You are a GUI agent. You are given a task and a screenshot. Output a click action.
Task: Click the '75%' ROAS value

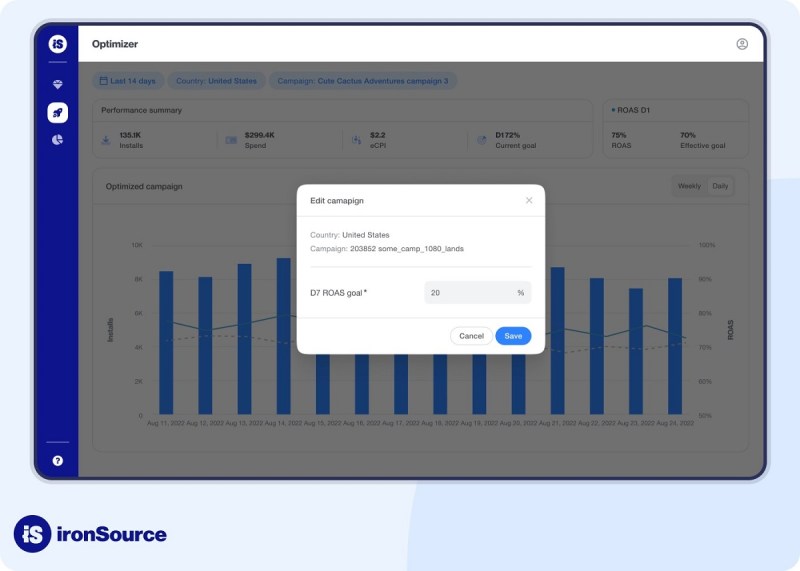[x=618, y=135]
